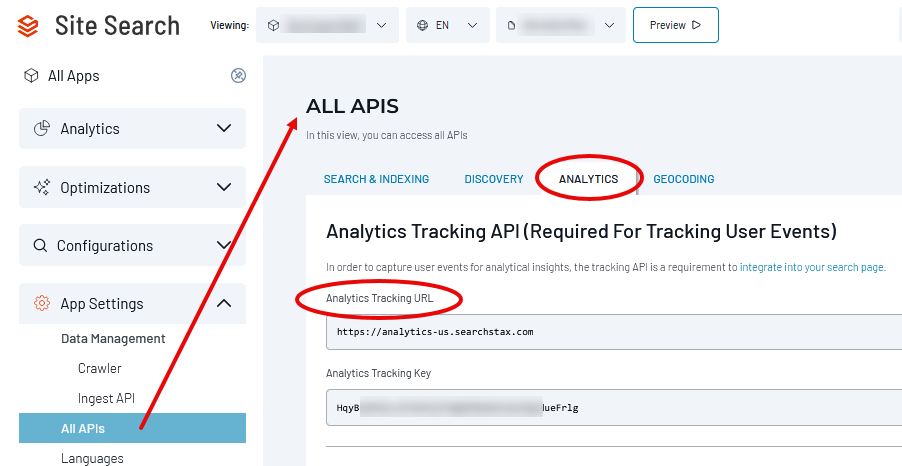The image size is (902, 466).
Task: Open the Ingest API sidebar item
Action: pos(106,398)
